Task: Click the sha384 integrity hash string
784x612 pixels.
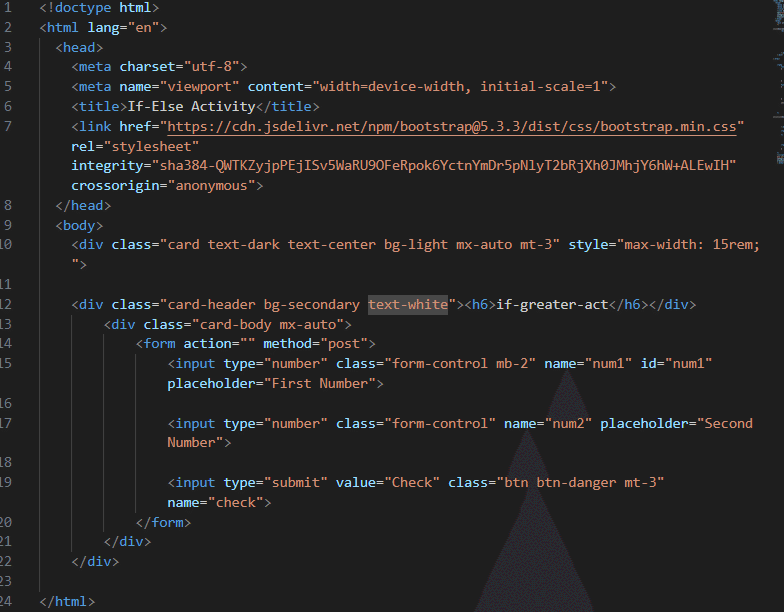Action: tap(444, 166)
